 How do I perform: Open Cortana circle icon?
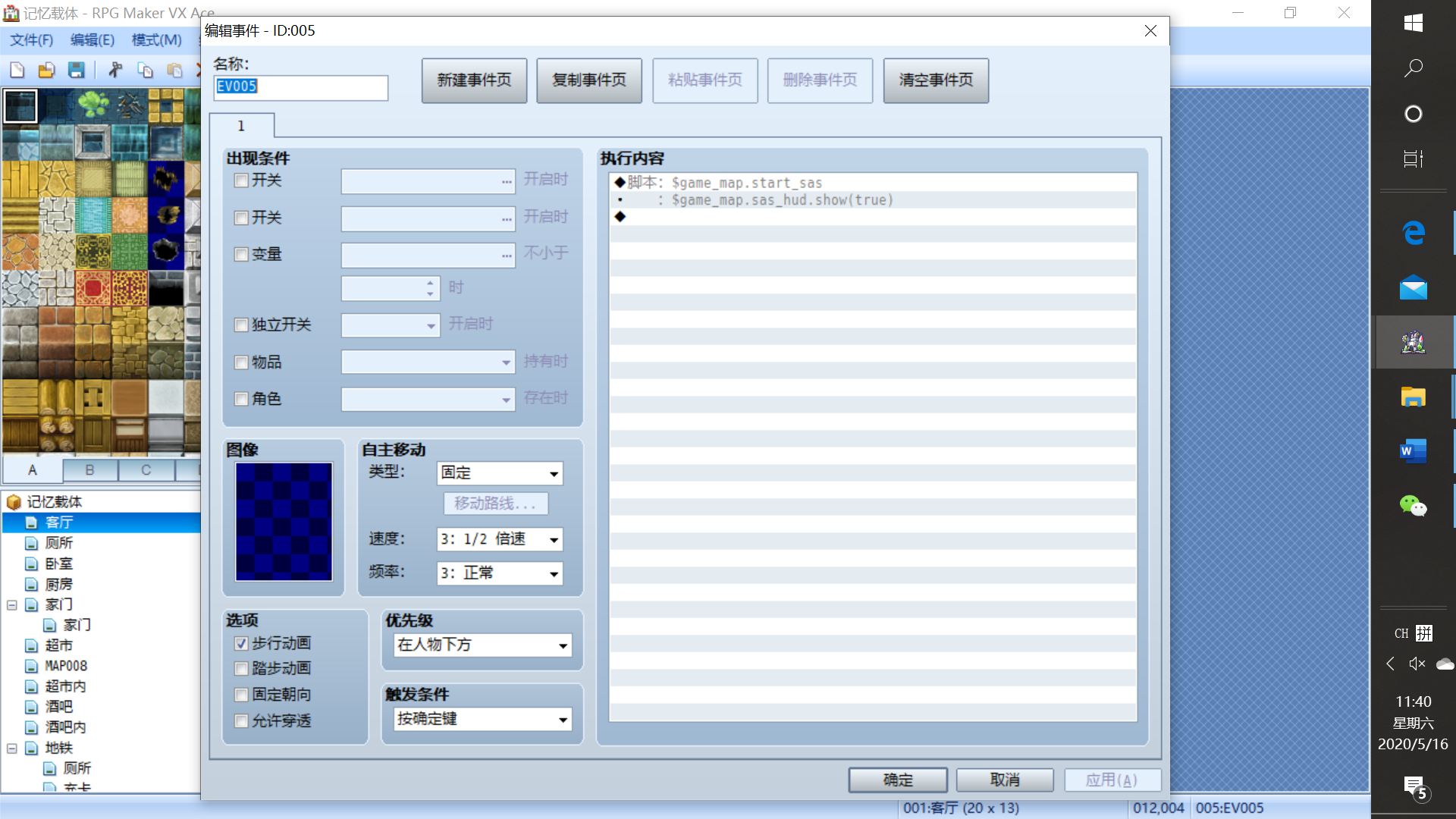pos(1413,114)
